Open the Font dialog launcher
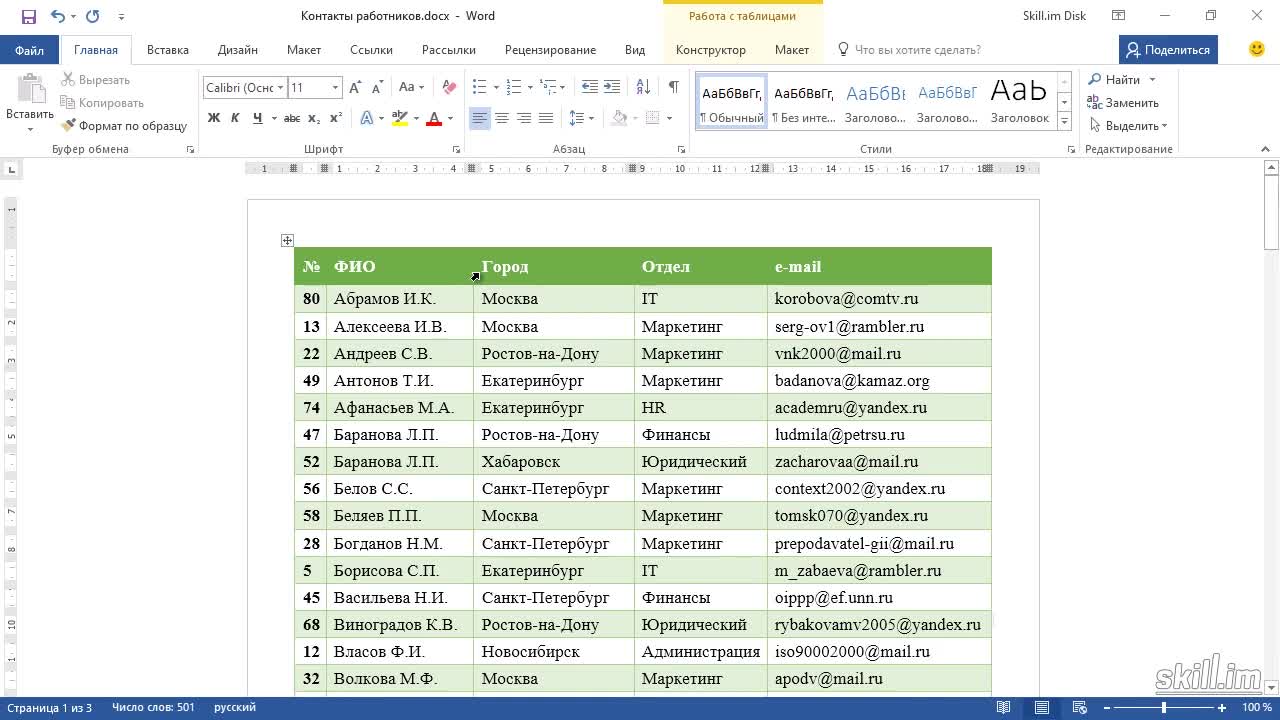Viewport: 1280px width, 720px height. pyautogui.click(x=456, y=149)
